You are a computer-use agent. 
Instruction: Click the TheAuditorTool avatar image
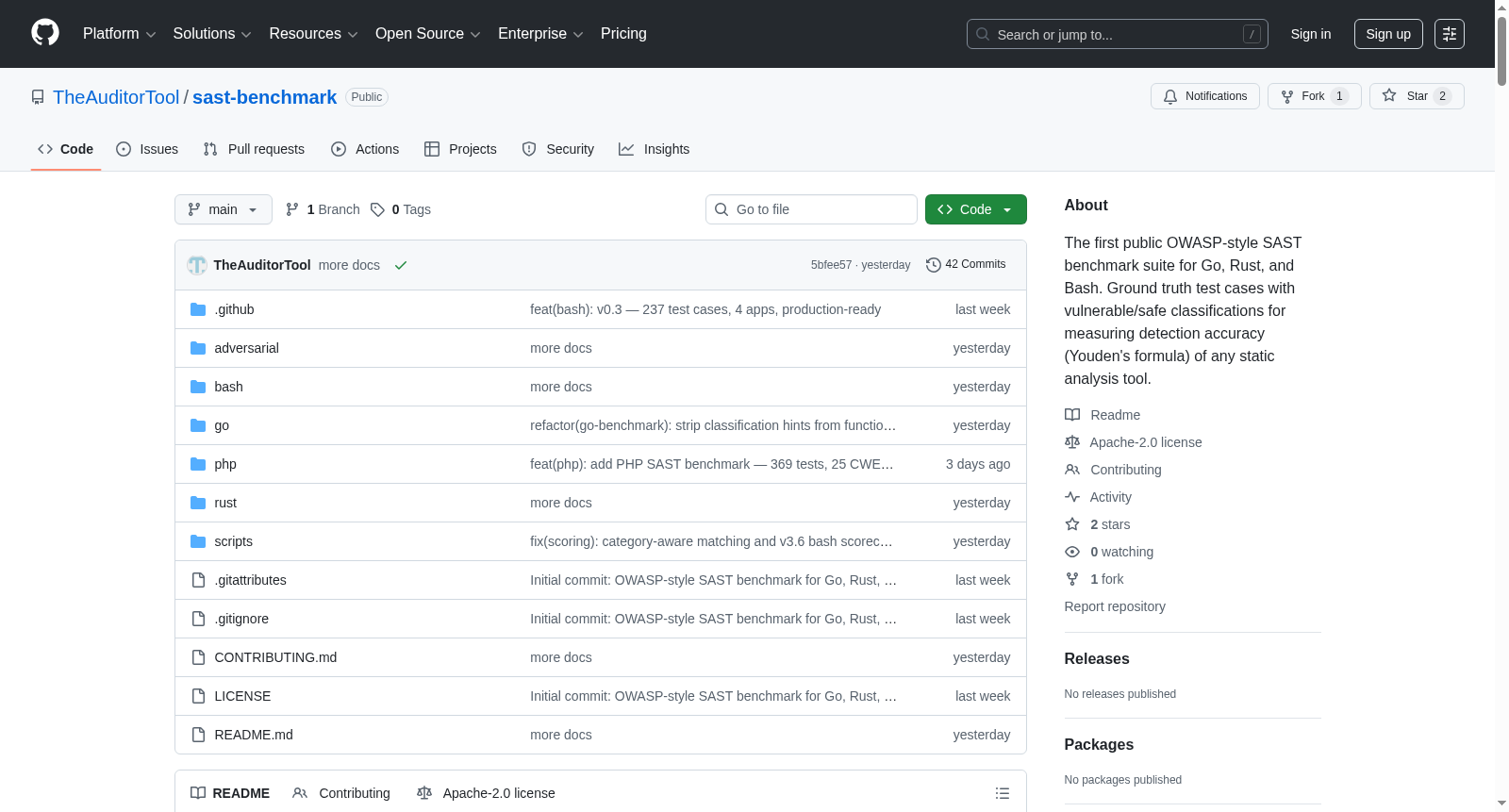197,265
